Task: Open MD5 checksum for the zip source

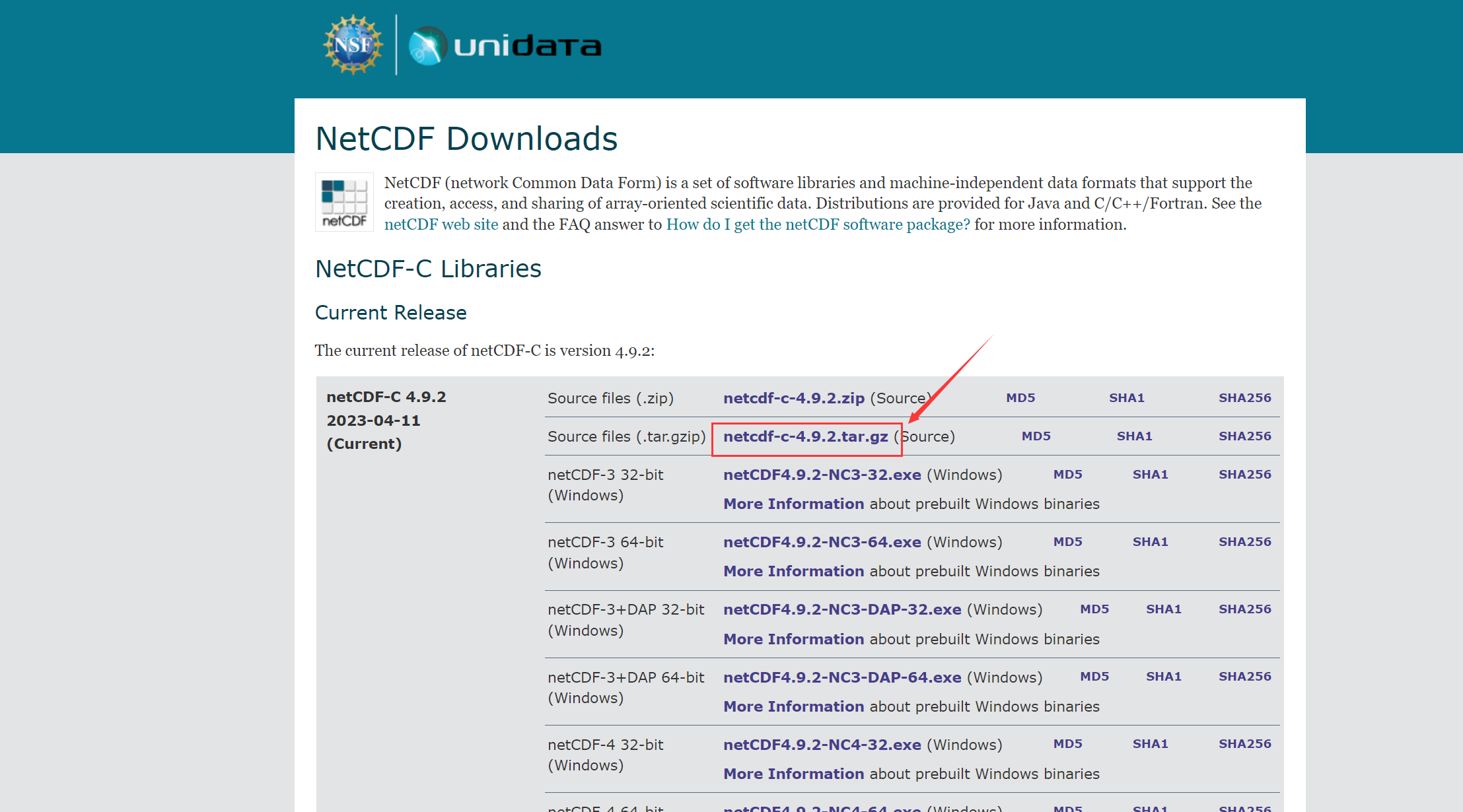Action: (x=1020, y=398)
